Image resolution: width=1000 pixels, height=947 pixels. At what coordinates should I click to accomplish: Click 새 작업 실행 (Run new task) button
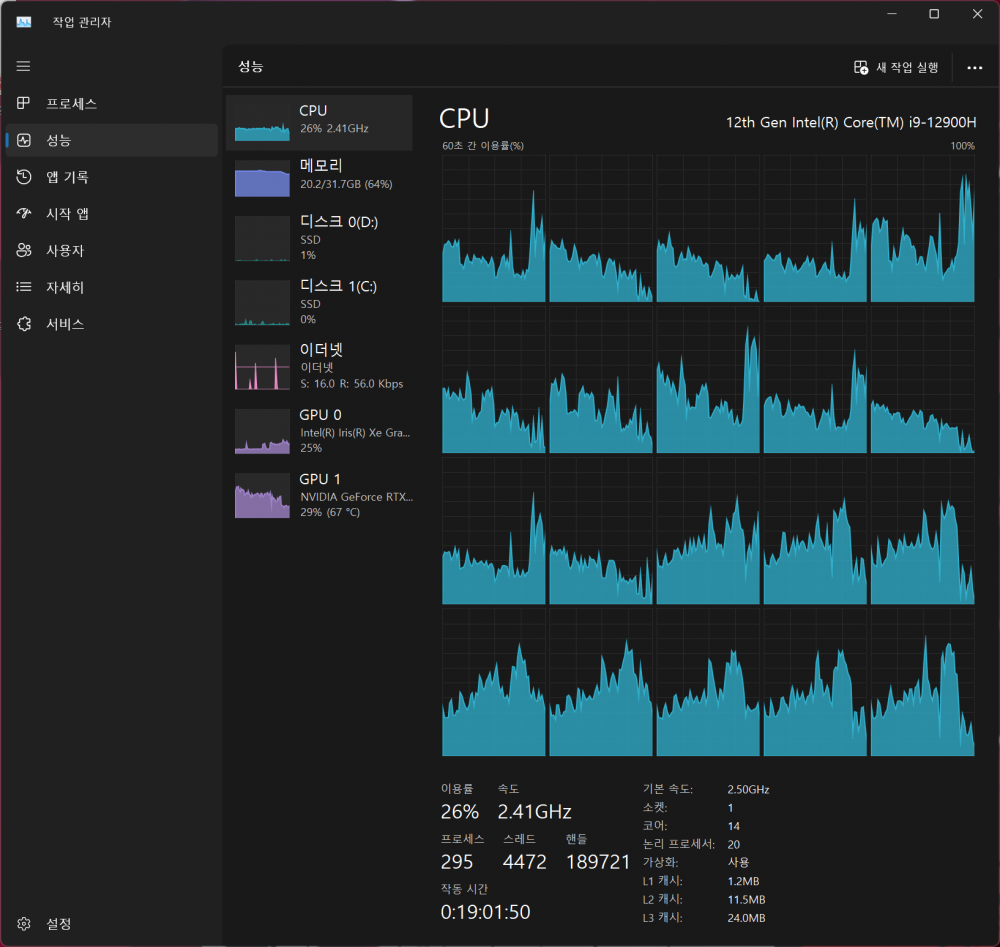click(x=896, y=67)
